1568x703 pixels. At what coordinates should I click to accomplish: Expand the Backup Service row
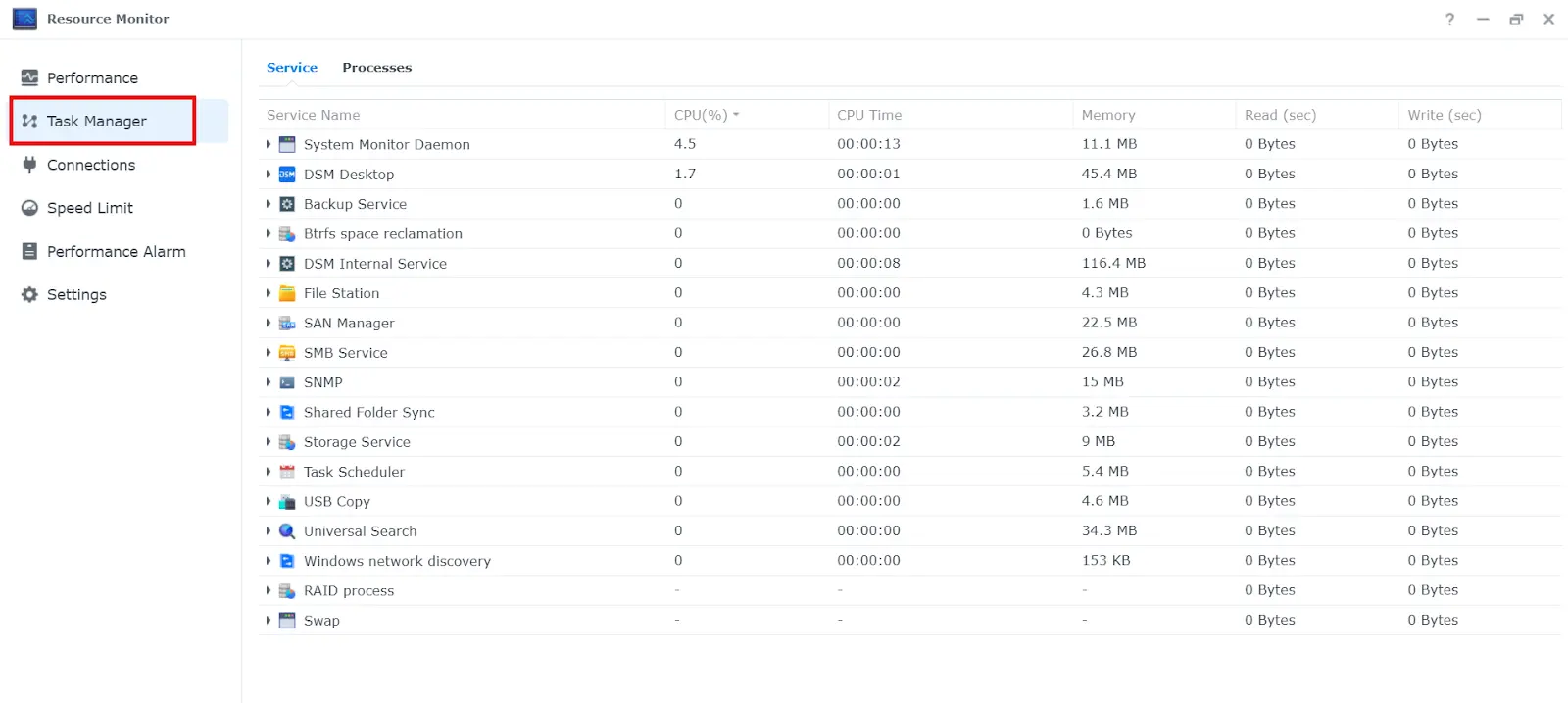point(269,204)
